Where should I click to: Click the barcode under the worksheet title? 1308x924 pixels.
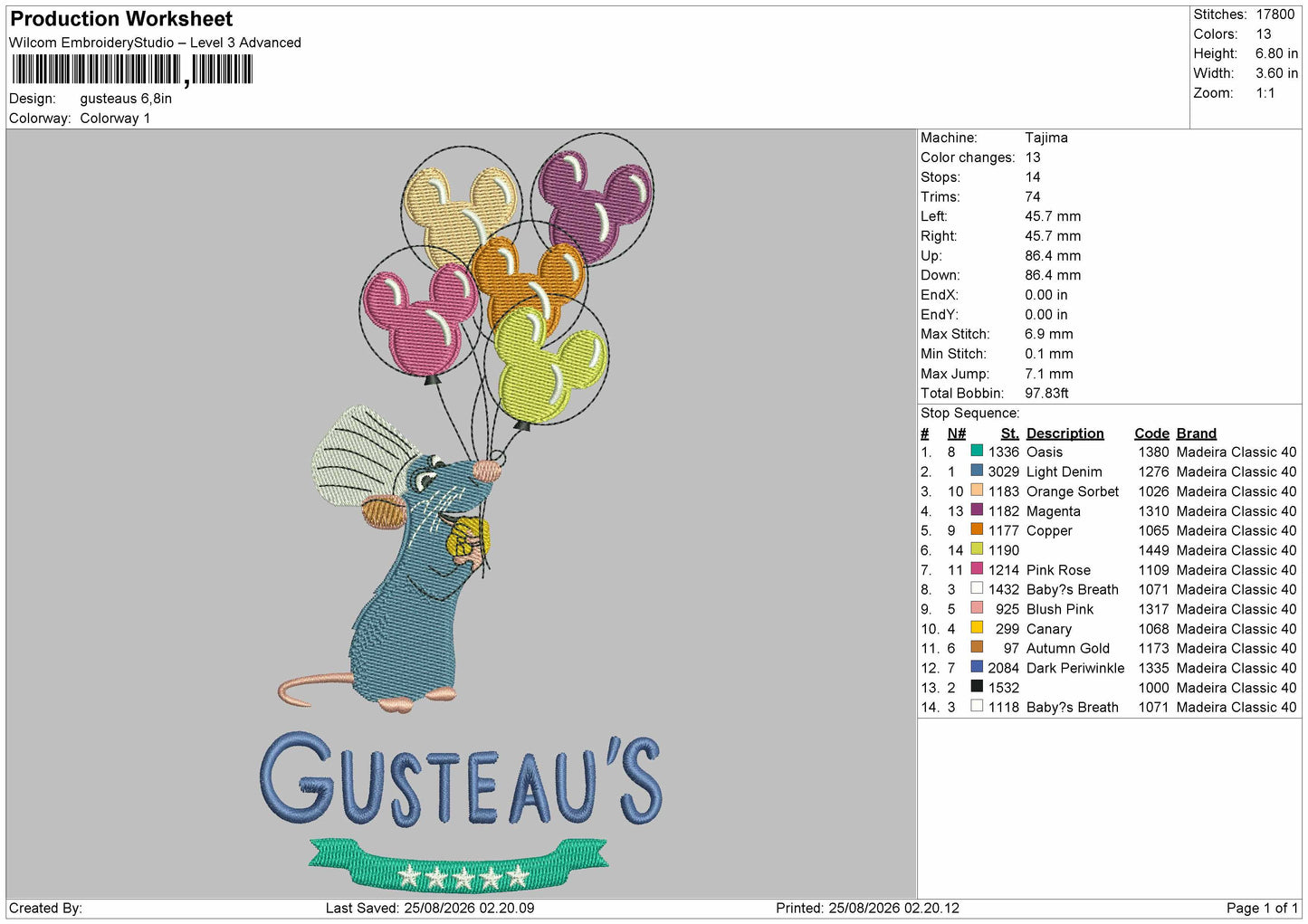pyautogui.click(x=132, y=70)
